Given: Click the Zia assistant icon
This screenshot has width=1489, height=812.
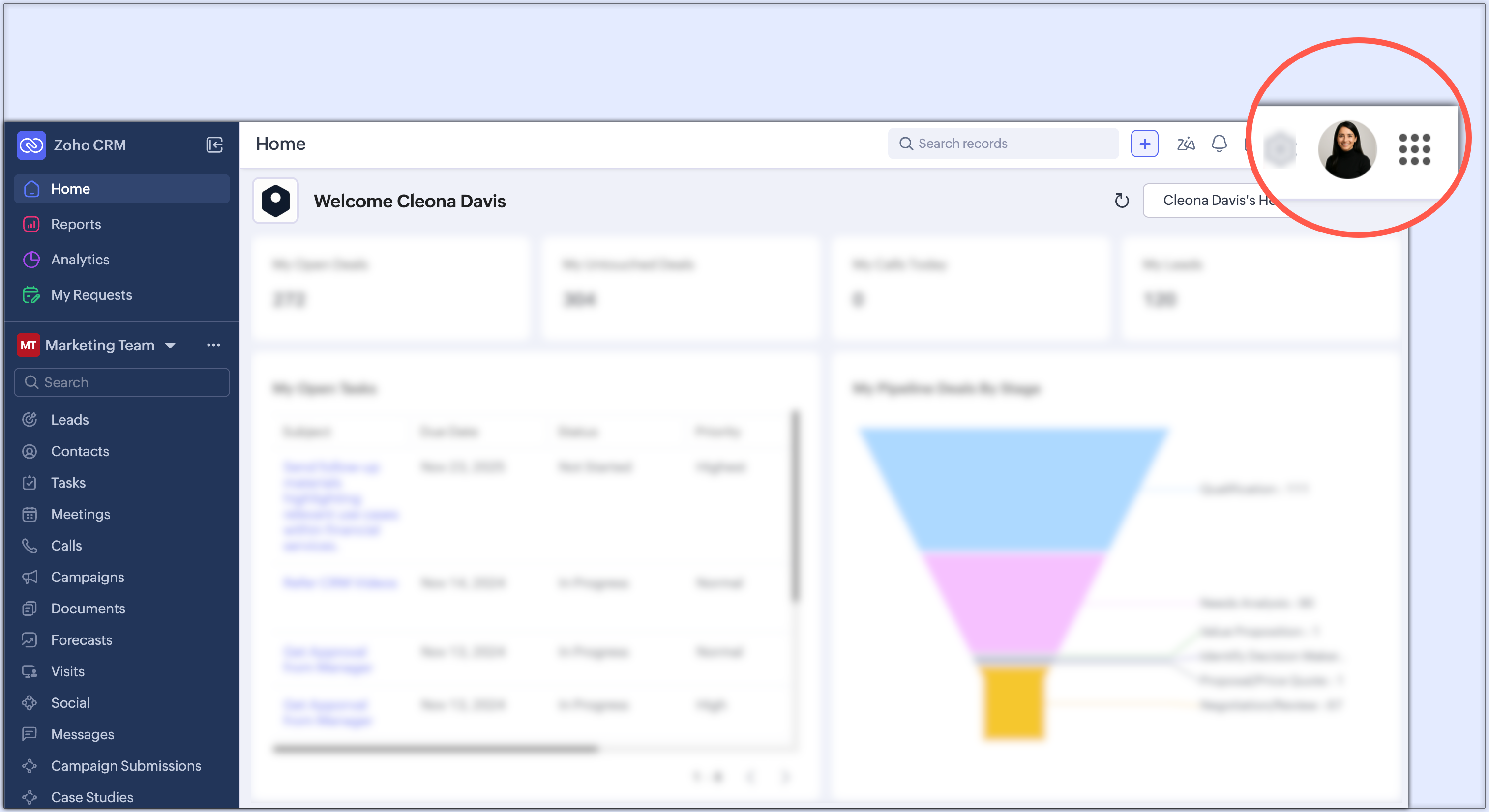Looking at the screenshot, I should click(1185, 144).
